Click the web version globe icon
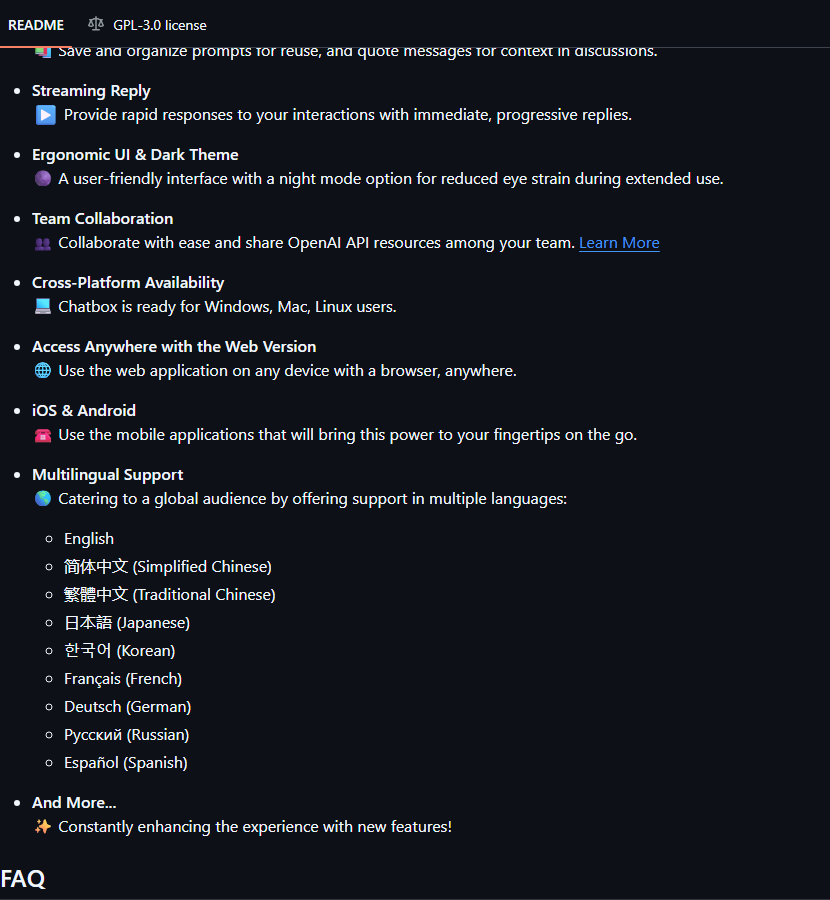830x900 pixels. pos(44,370)
